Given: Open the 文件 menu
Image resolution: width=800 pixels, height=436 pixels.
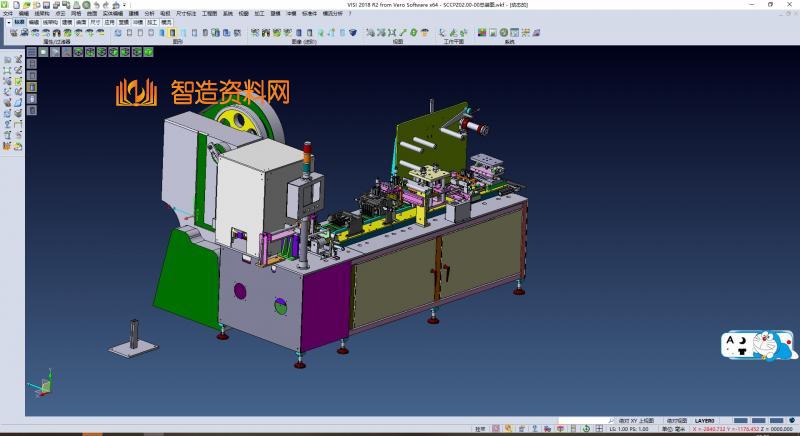Looking at the screenshot, I should [8, 13].
